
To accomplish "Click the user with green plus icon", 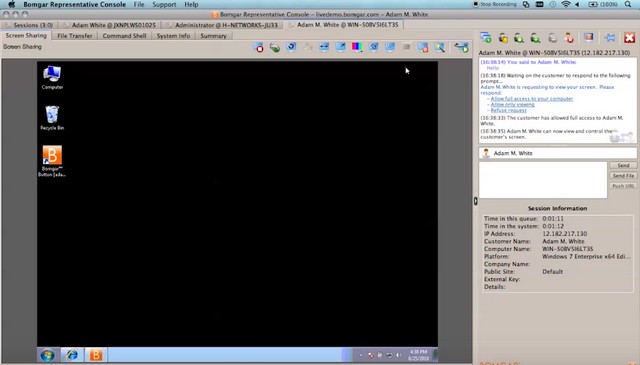I will [x=535, y=38].
